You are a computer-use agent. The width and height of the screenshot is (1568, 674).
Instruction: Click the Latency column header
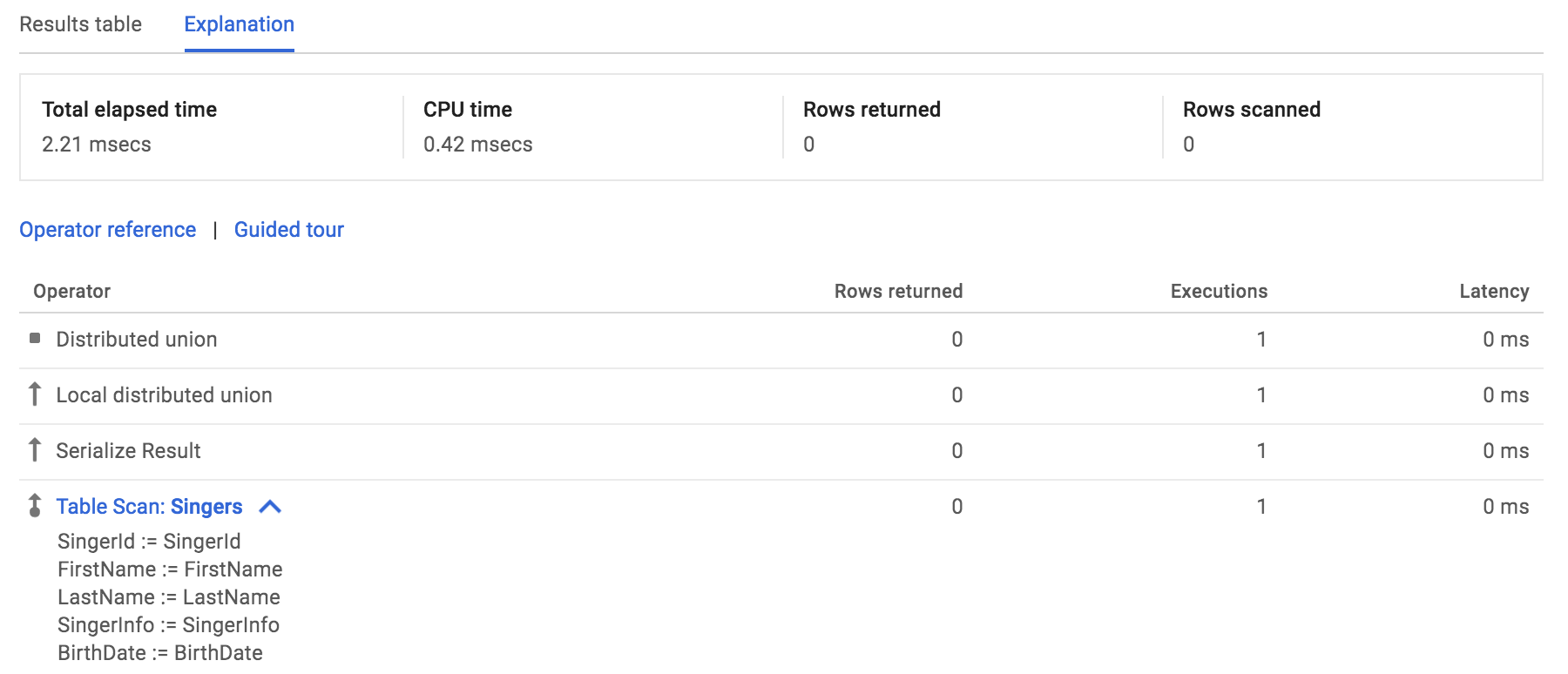(x=1494, y=292)
